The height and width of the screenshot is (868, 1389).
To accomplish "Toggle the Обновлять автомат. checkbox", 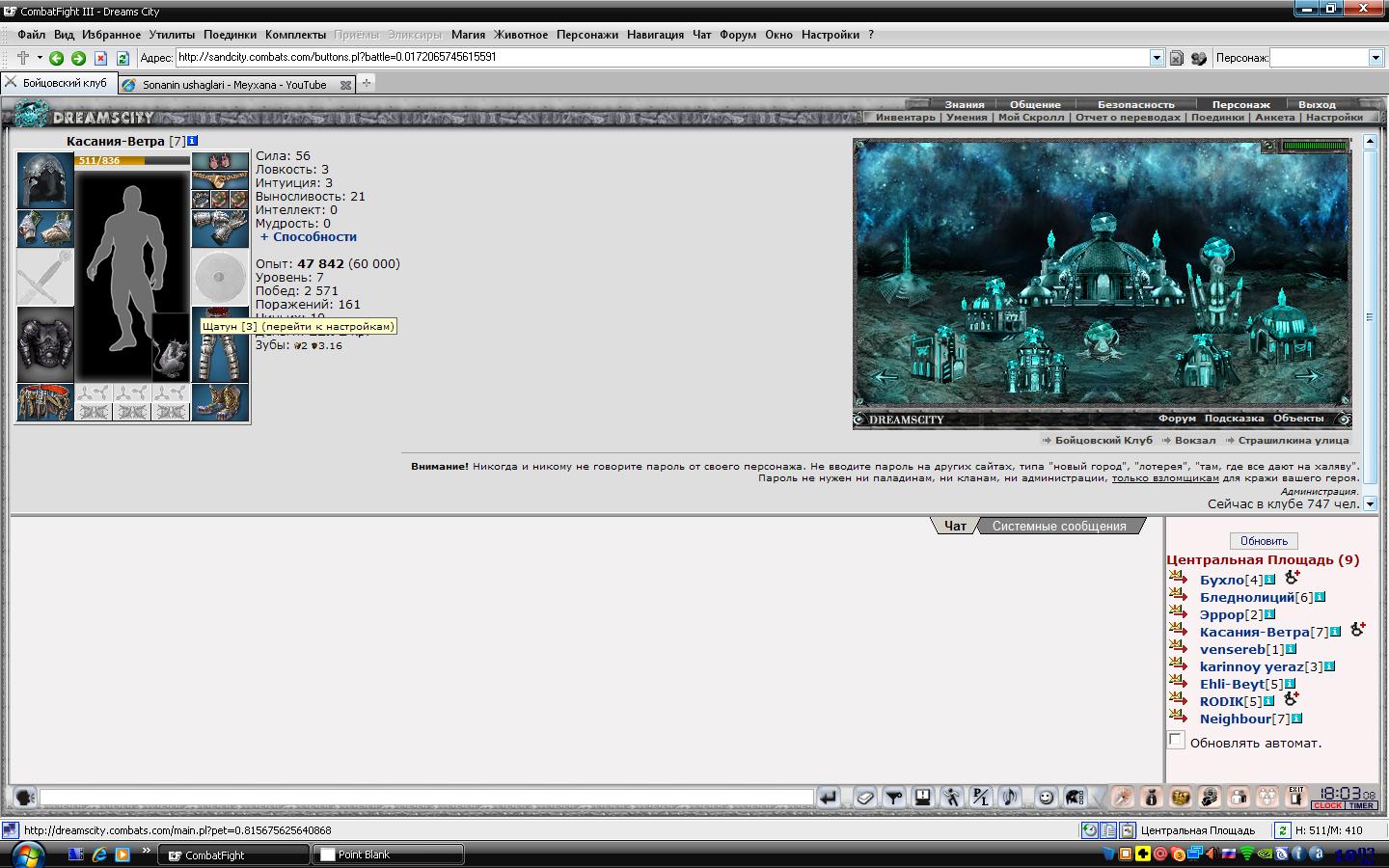I will 1175,741.
